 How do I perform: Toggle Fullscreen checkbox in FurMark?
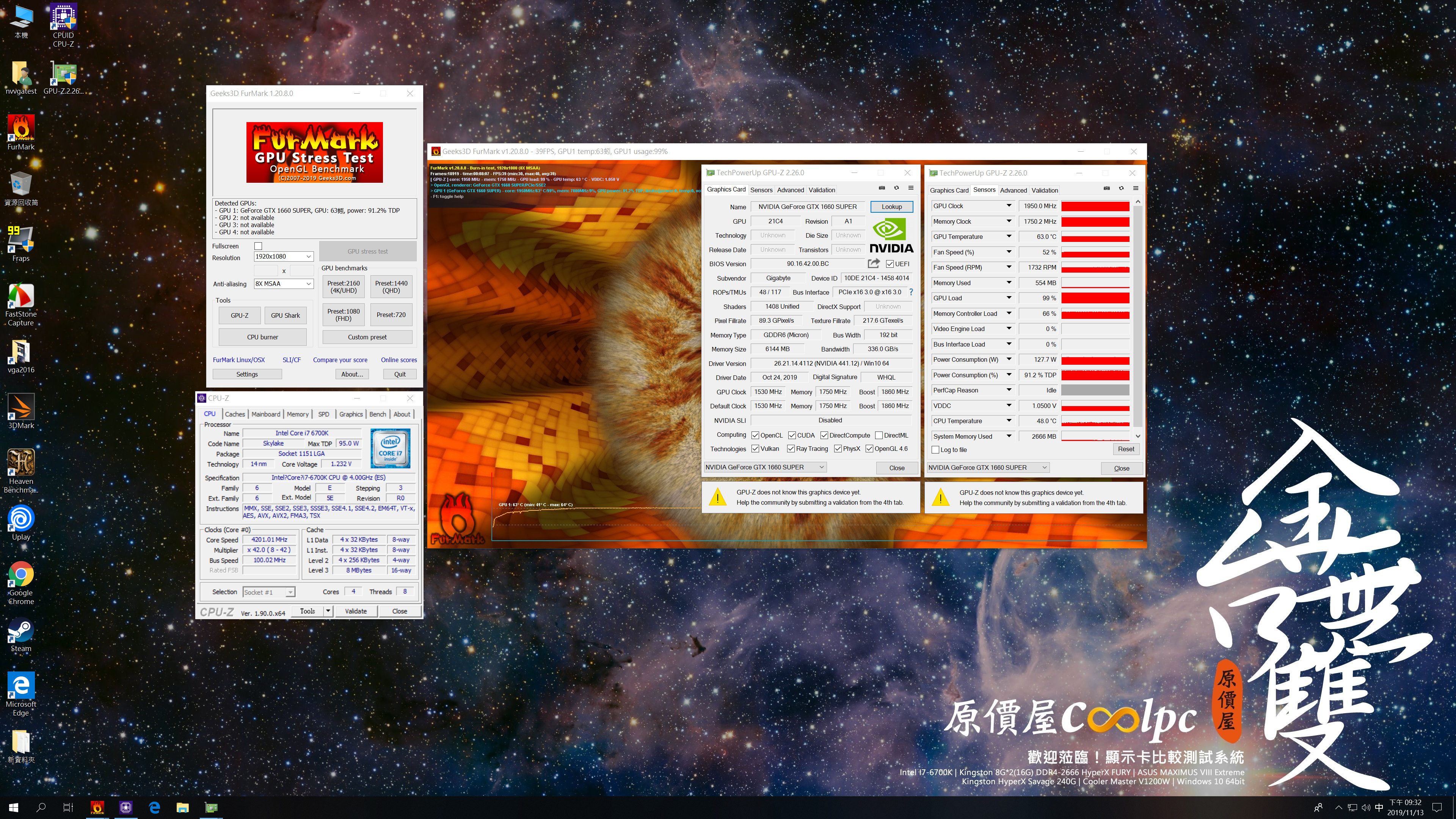(258, 246)
